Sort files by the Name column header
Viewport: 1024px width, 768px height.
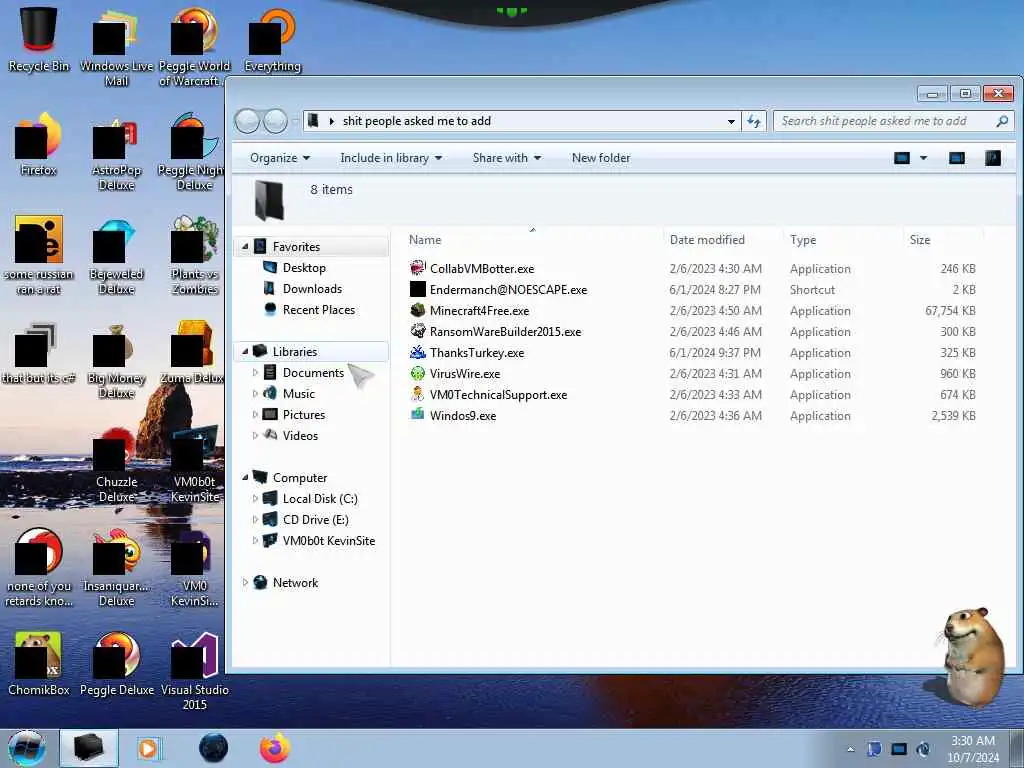[532, 240]
